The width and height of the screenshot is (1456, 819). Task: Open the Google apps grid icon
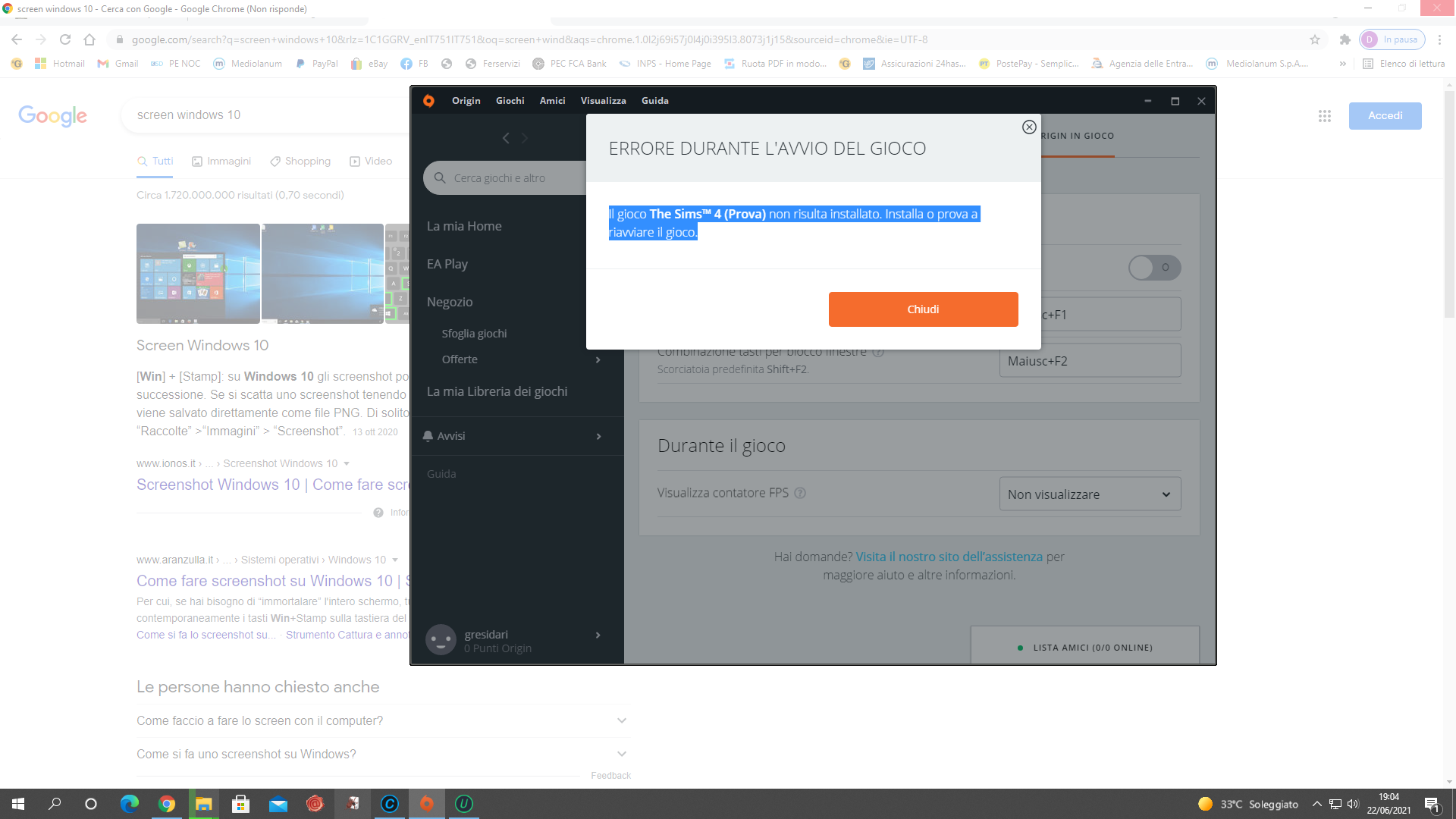click(x=1325, y=116)
